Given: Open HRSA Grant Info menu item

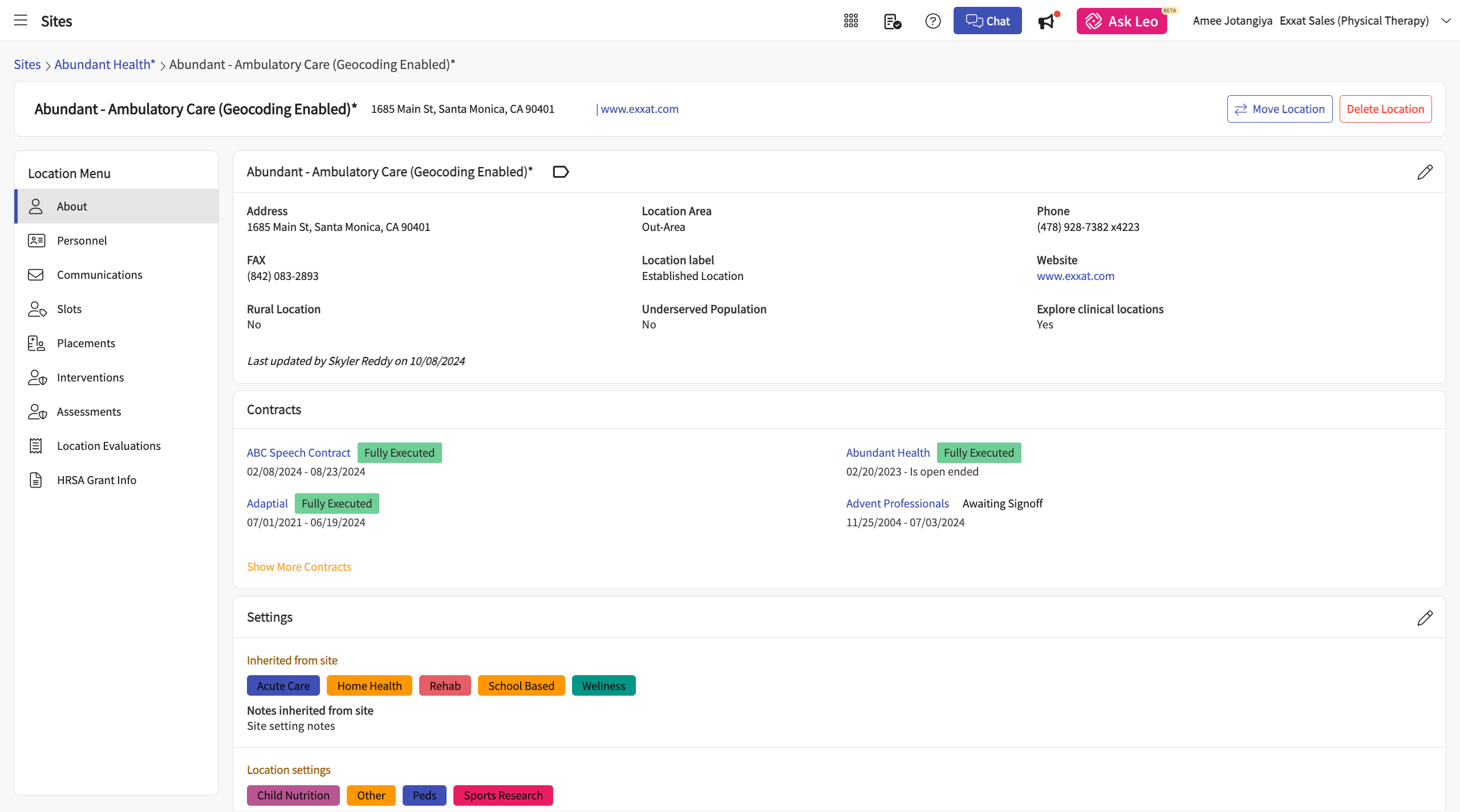Looking at the screenshot, I should click(96, 480).
